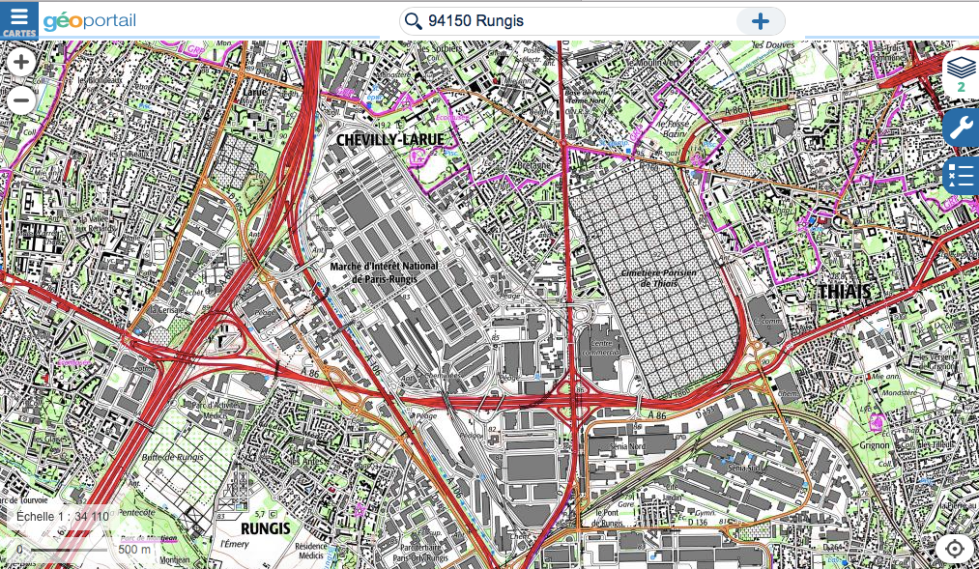Open the layers stack panel
This screenshot has width=979, height=569.
(961, 68)
